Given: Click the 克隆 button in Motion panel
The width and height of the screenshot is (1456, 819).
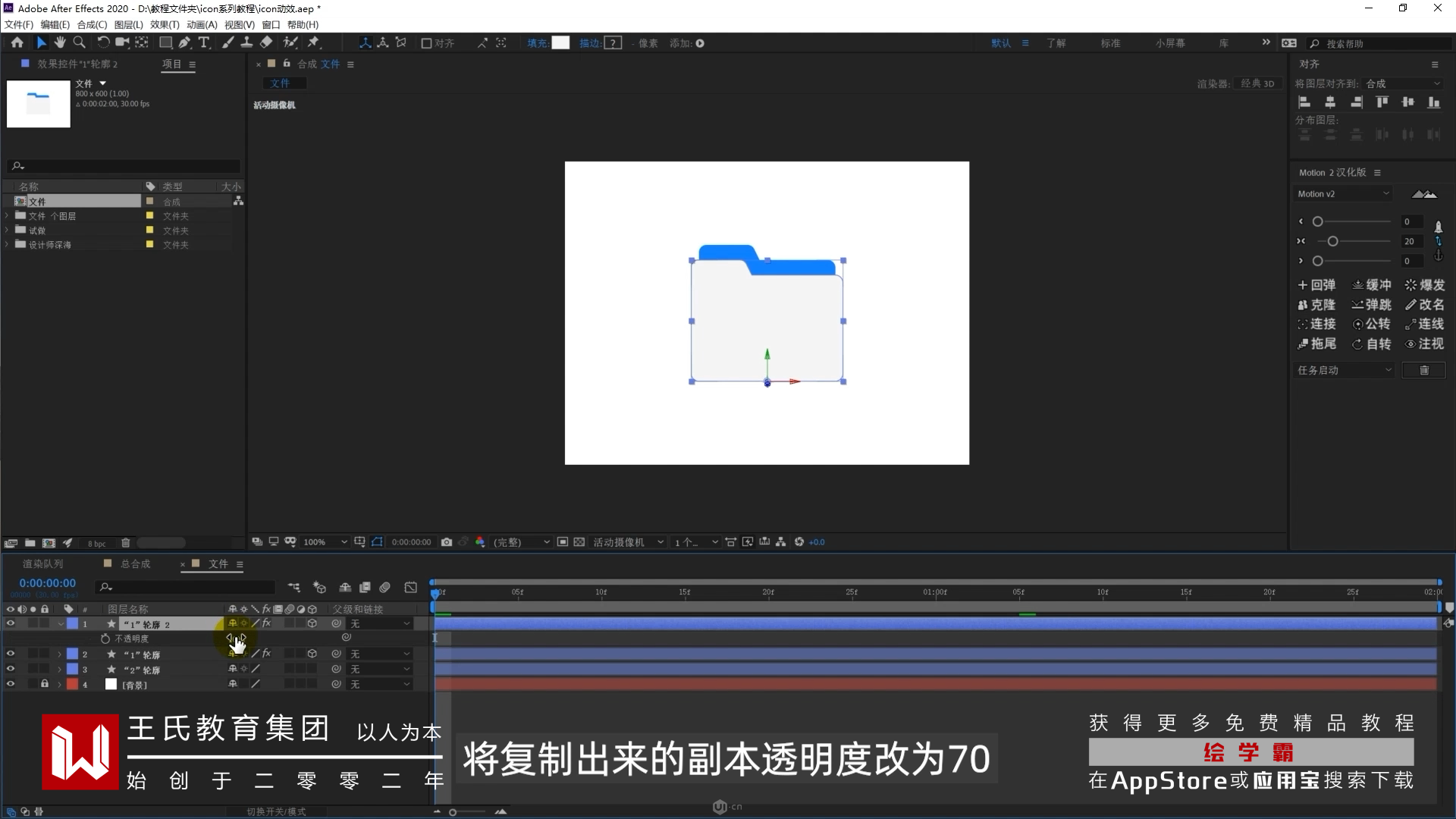Looking at the screenshot, I should pos(1316,305).
